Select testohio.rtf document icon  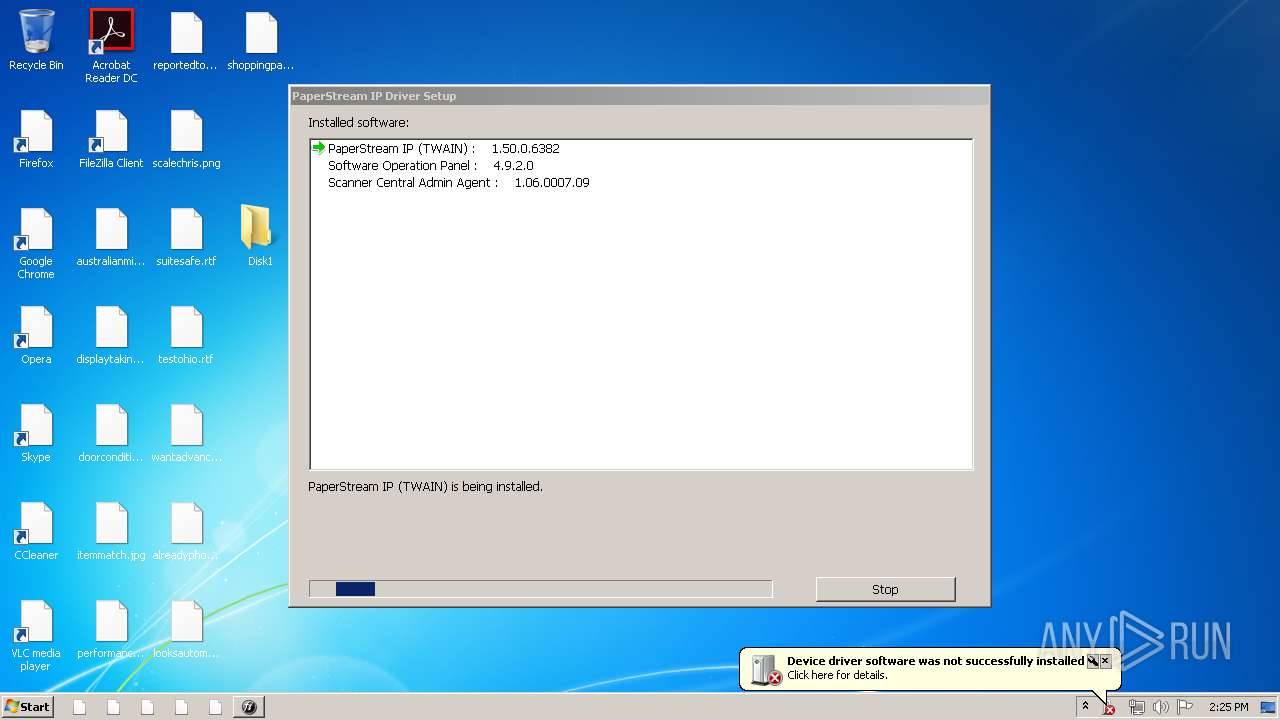186,335
